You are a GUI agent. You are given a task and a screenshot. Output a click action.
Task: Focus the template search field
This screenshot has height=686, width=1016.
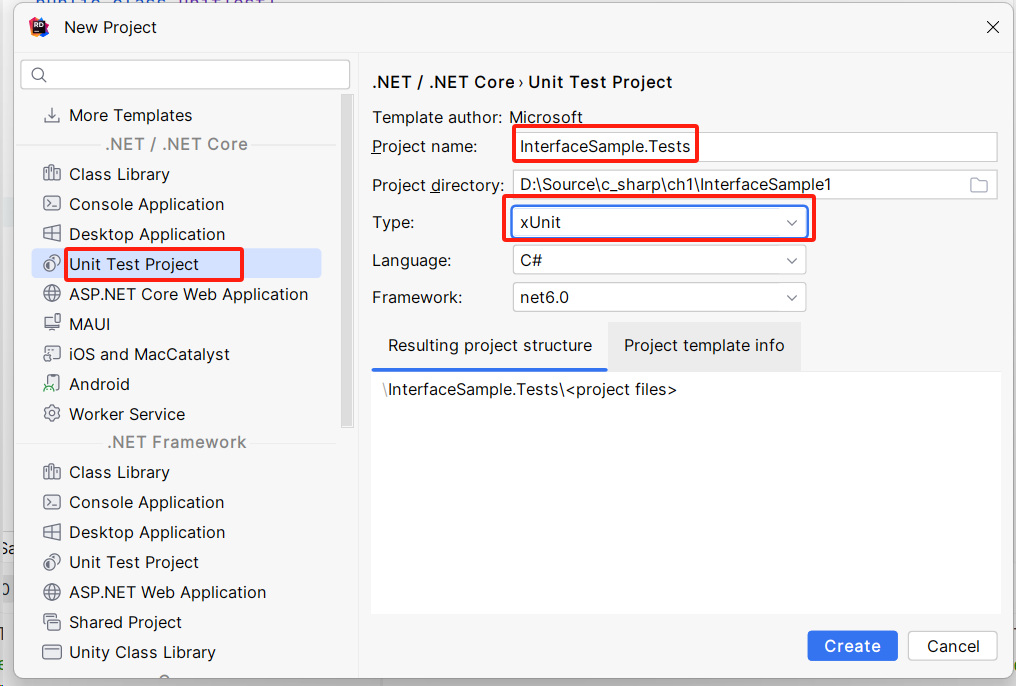click(x=185, y=75)
